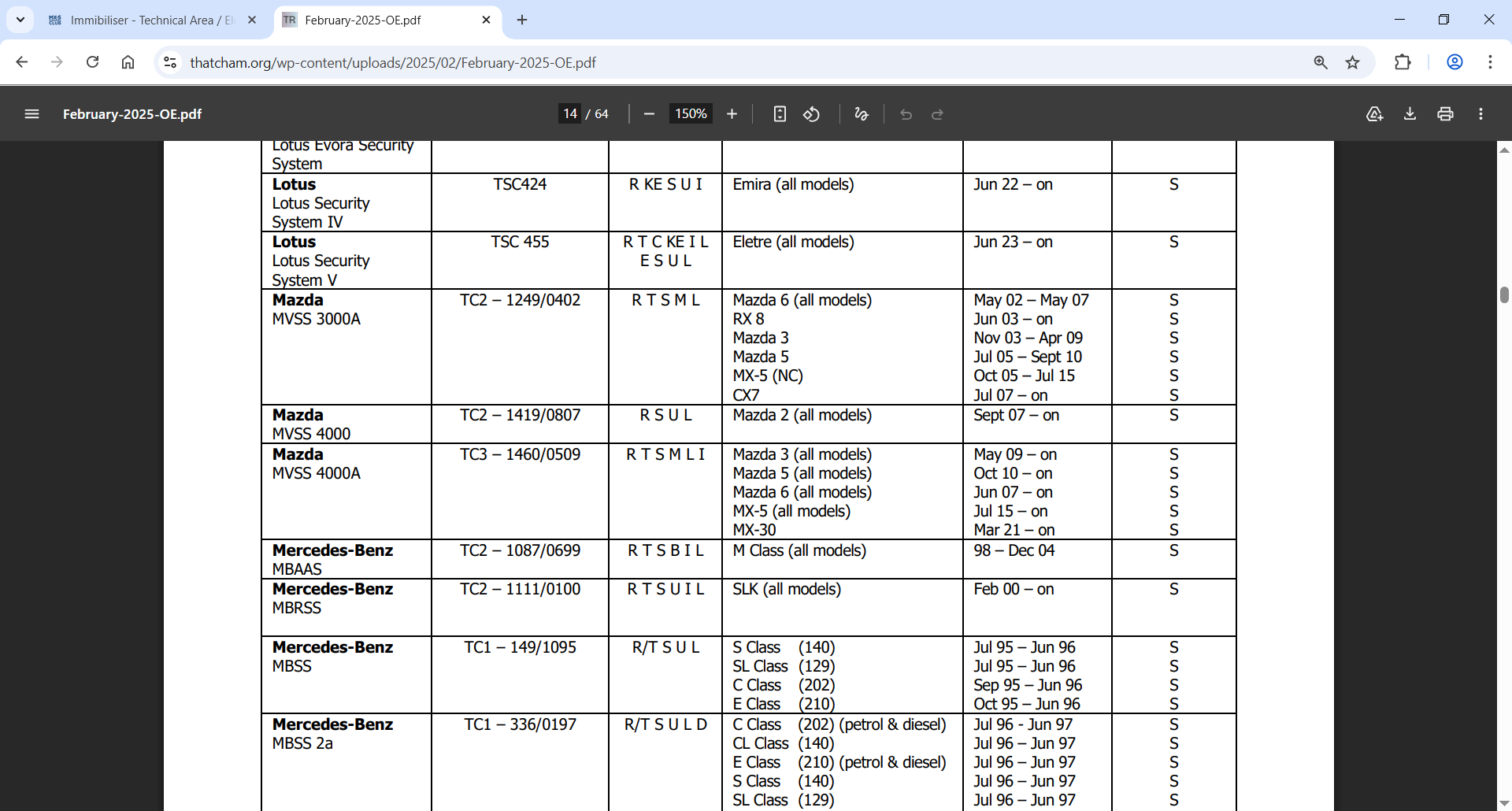1512x811 pixels.
Task: Bookmark this page with star icon
Action: 1352,62
